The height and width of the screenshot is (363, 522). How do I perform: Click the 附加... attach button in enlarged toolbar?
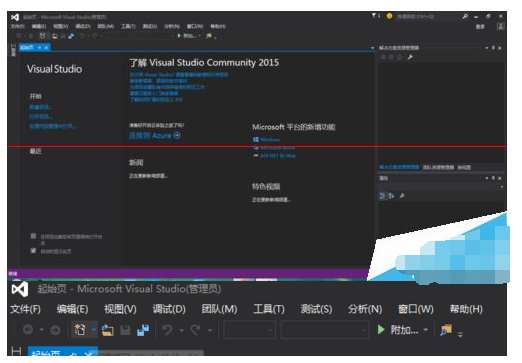404,330
